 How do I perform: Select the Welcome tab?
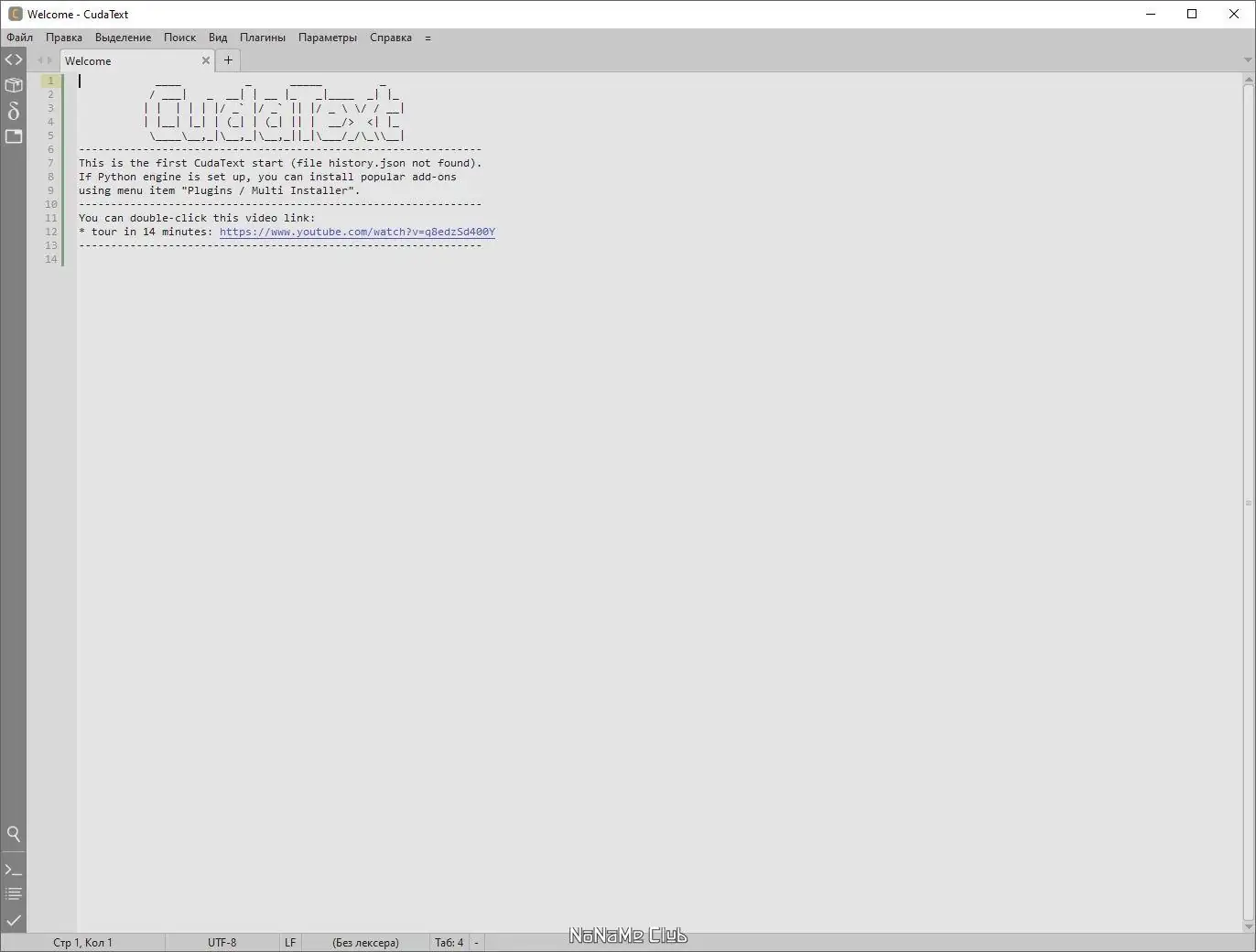pos(137,60)
